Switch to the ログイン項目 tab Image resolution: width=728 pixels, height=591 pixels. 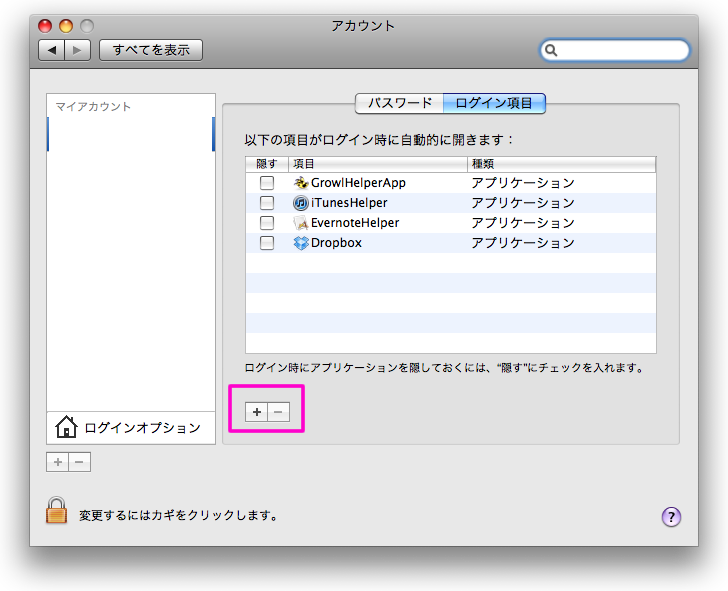point(494,103)
